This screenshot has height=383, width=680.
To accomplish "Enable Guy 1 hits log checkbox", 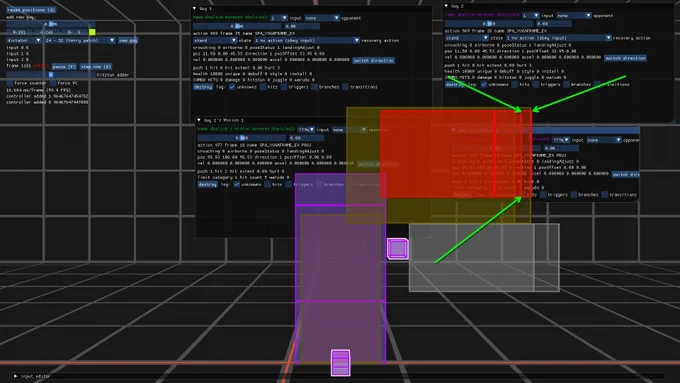I will pyautogui.click(x=263, y=87).
